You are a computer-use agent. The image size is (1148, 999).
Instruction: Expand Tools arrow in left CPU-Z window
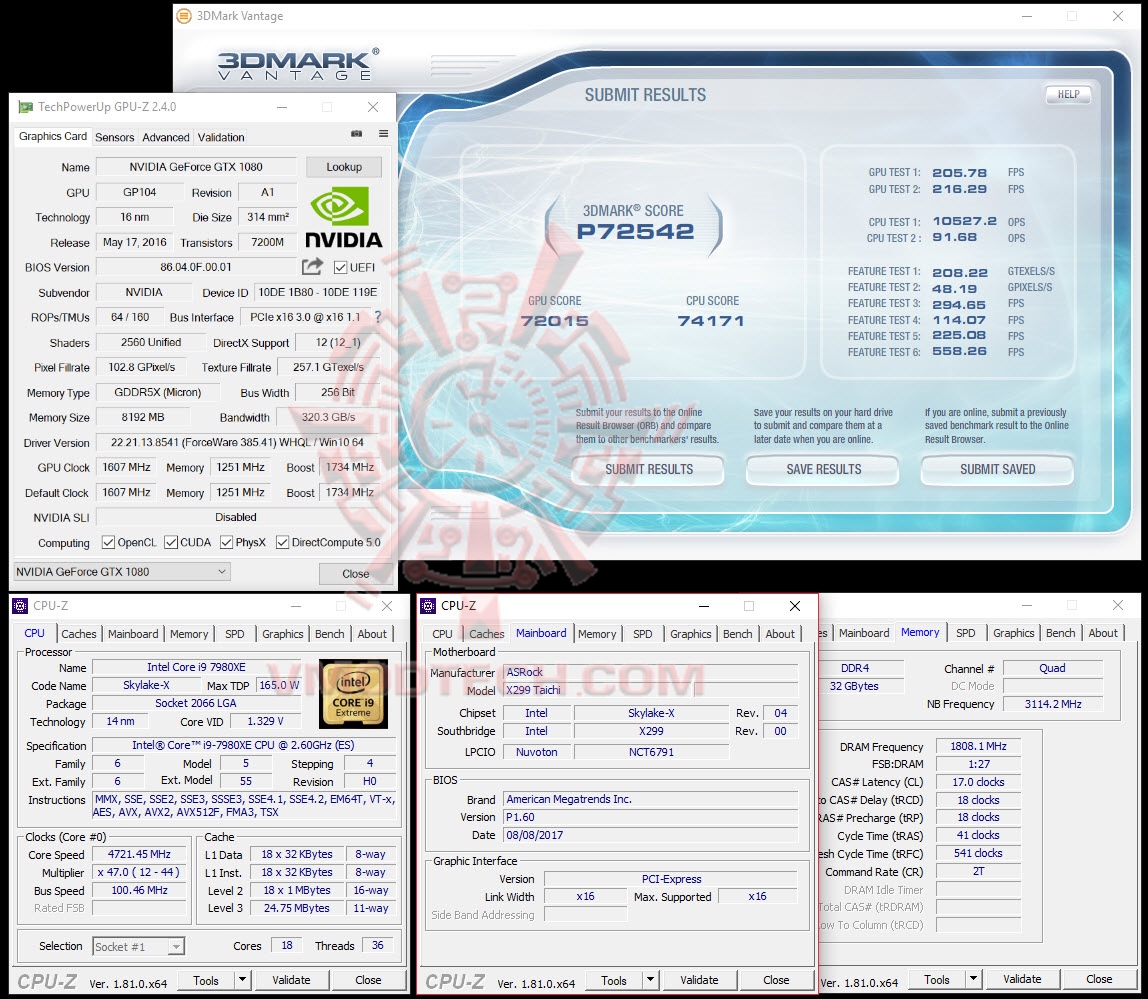coord(242,980)
